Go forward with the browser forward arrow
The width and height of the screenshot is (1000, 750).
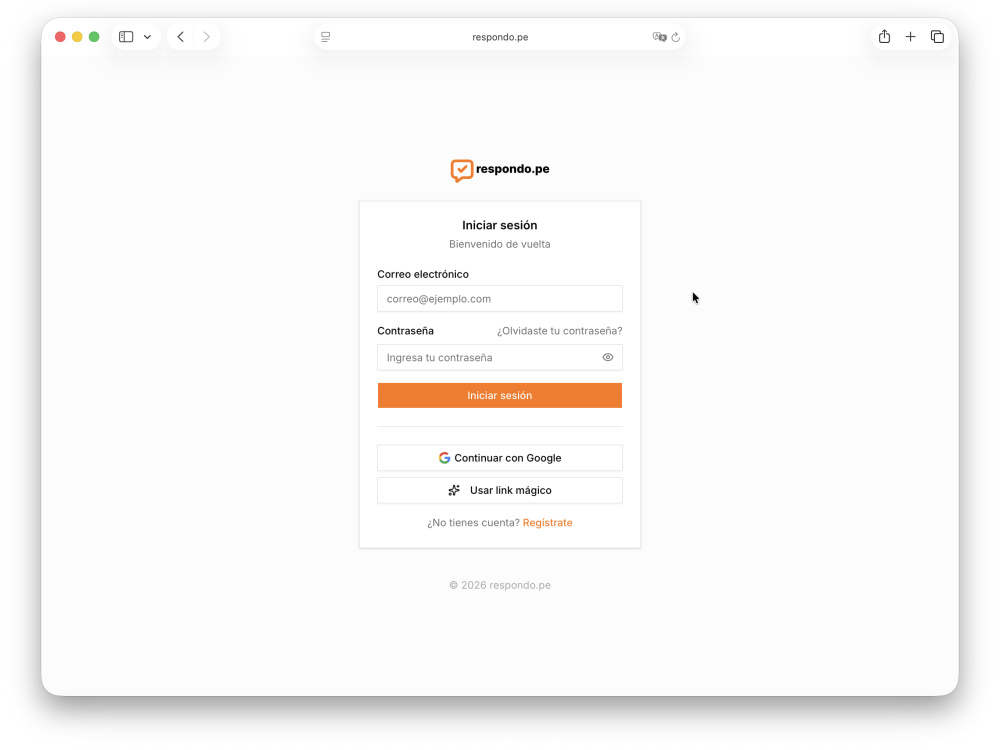click(x=207, y=37)
